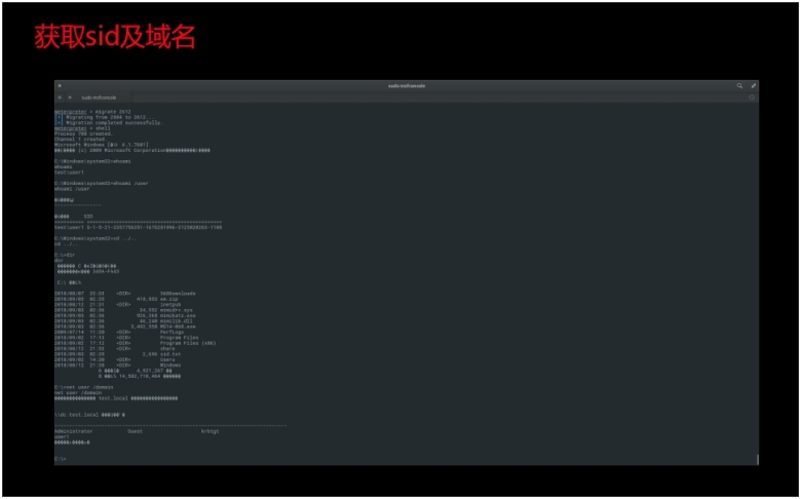Click the 360Downloads directory entry
Screen dimensions: 800x499
click(177, 293)
